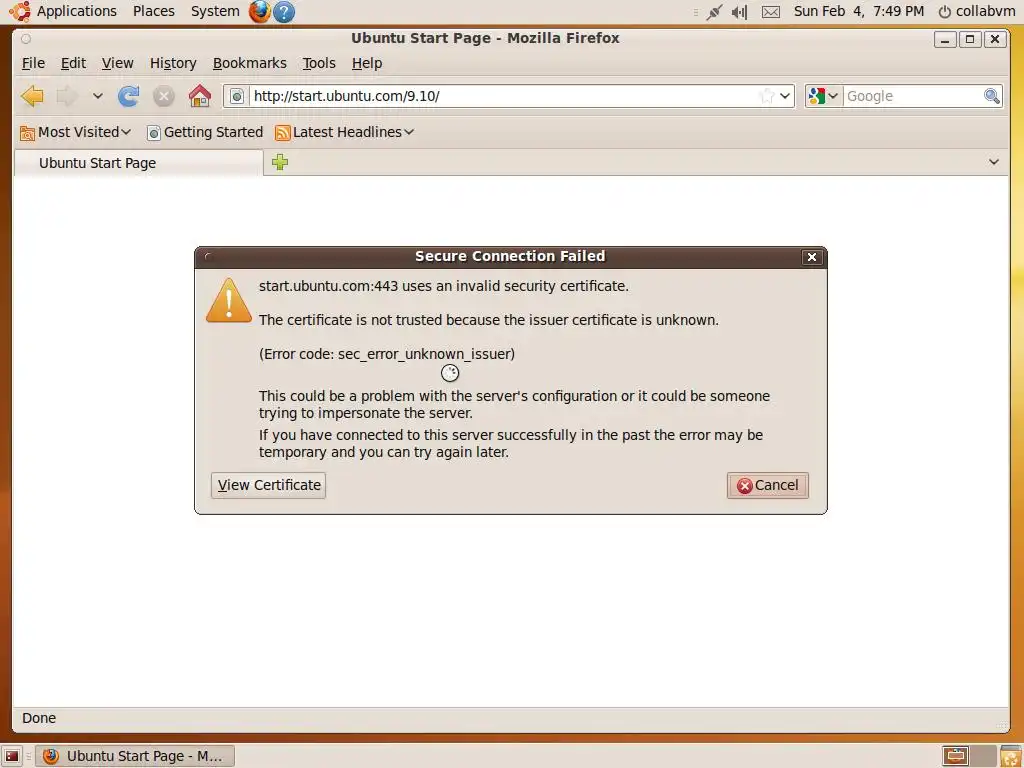The width and height of the screenshot is (1024, 768).
Task: Open the Tools menu
Action: [319, 63]
